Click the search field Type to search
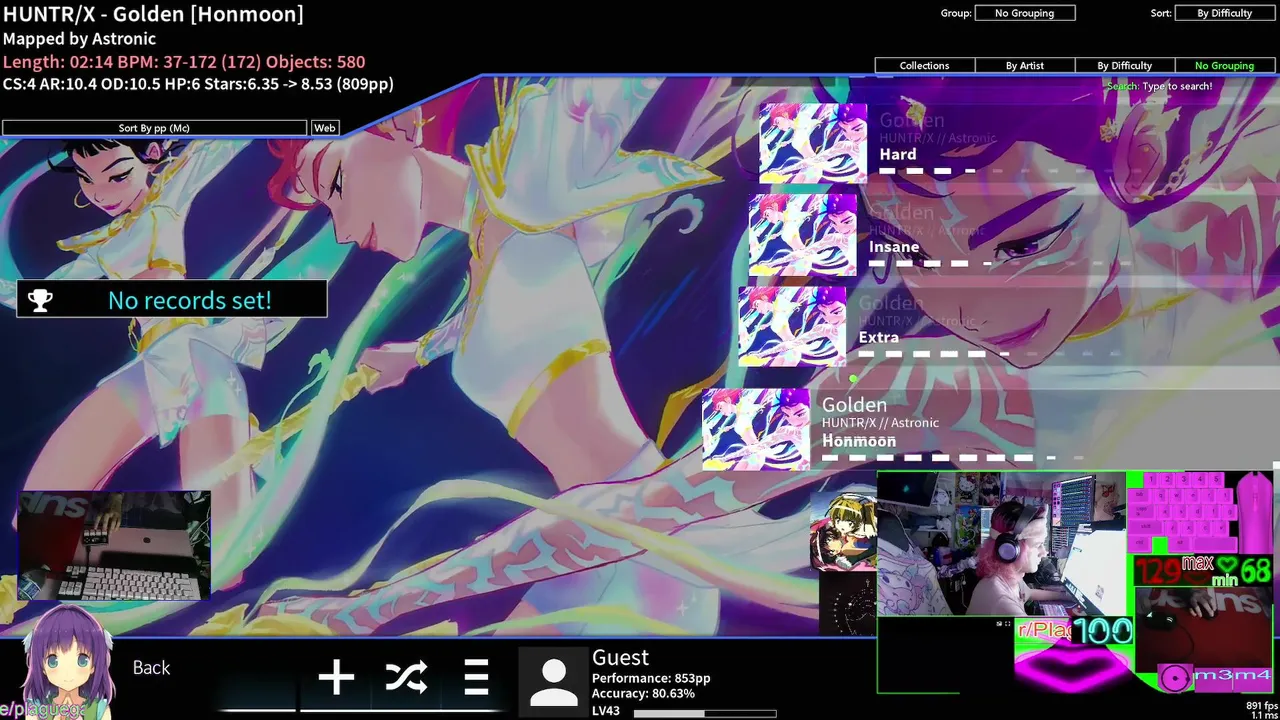This screenshot has width=1280, height=720. 1159,86
